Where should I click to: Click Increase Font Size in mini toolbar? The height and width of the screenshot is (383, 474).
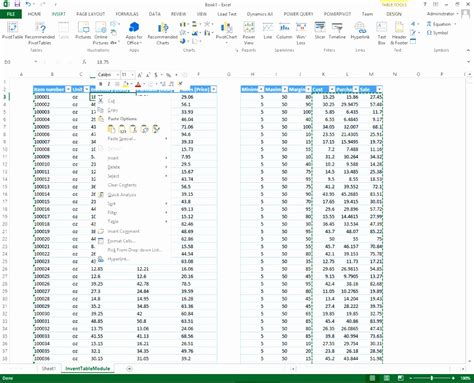click(140, 75)
